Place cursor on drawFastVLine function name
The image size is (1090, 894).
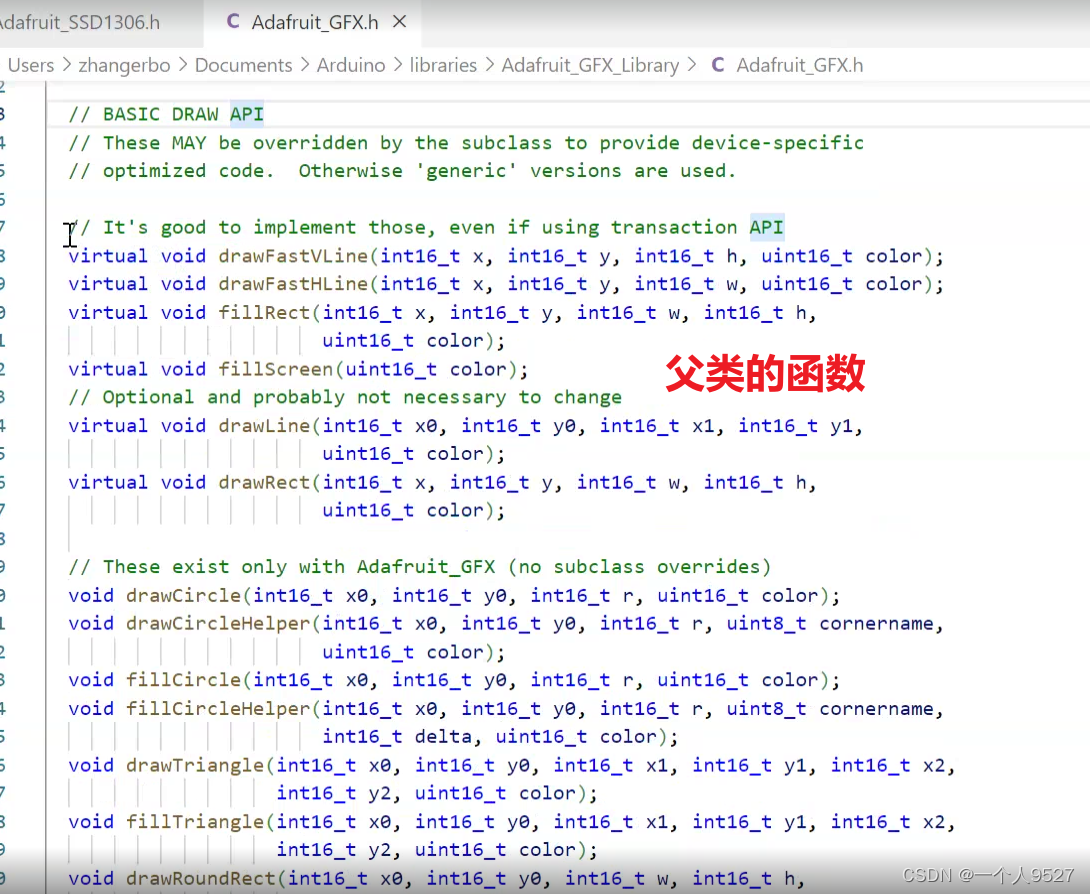coord(293,256)
